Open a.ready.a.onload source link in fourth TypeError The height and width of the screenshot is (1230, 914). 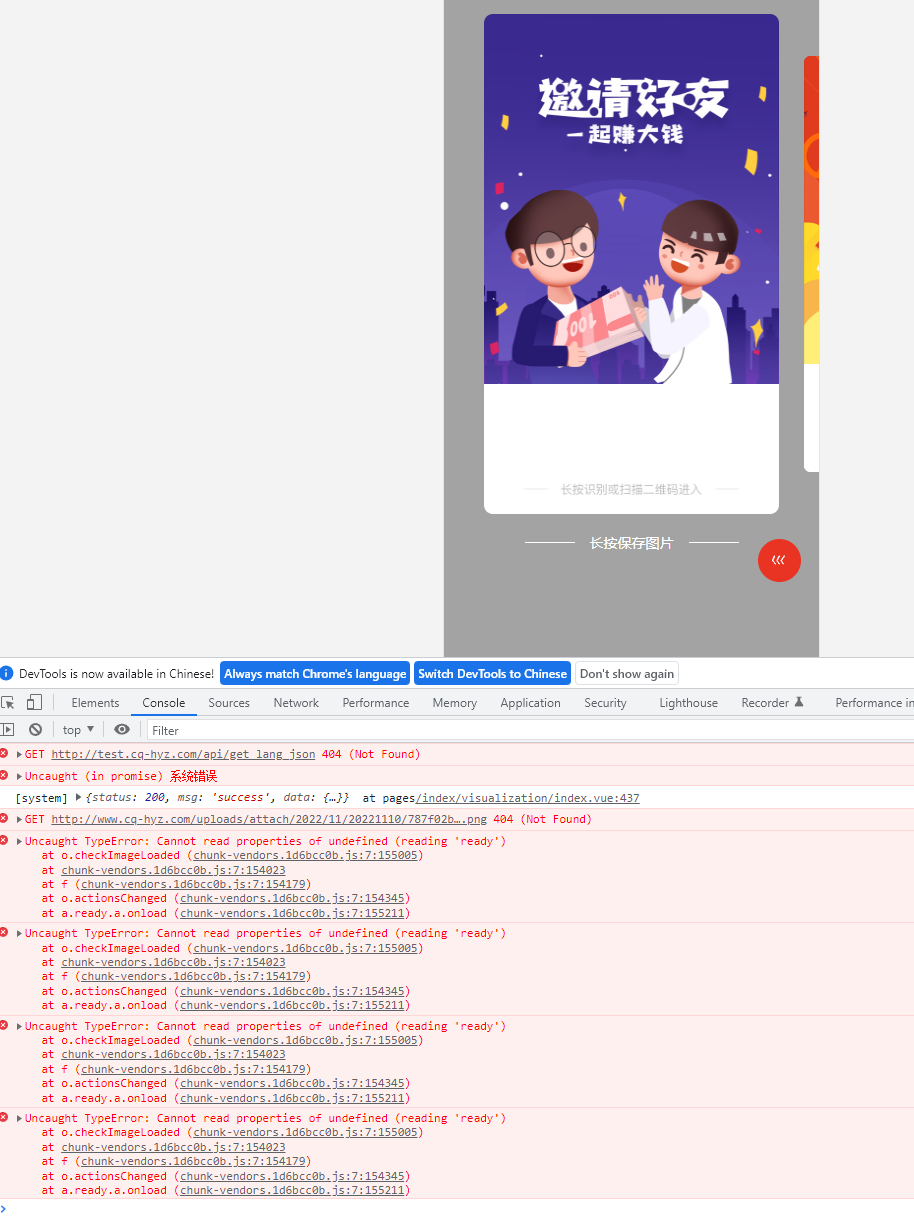[292, 1191]
